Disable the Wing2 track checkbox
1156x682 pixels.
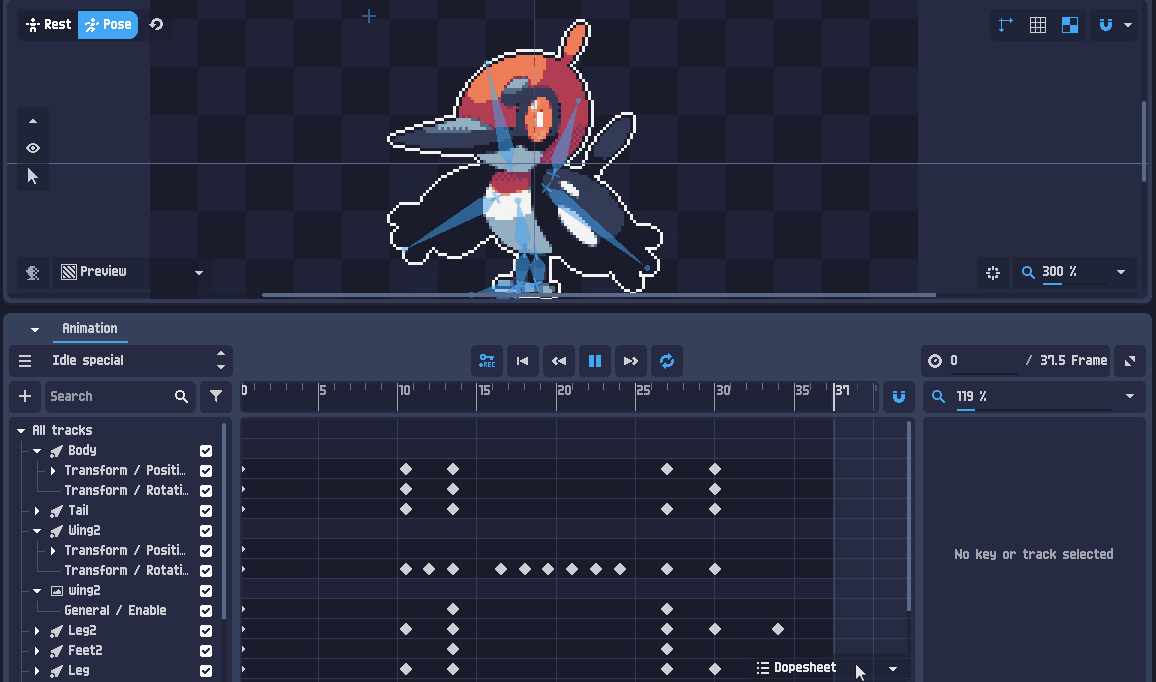205,530
